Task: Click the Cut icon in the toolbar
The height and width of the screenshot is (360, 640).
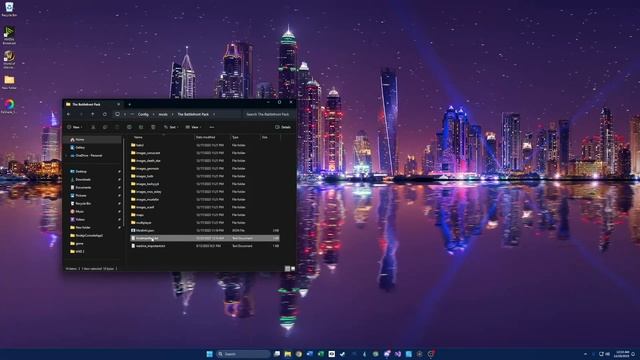Action: coord(93,127)
